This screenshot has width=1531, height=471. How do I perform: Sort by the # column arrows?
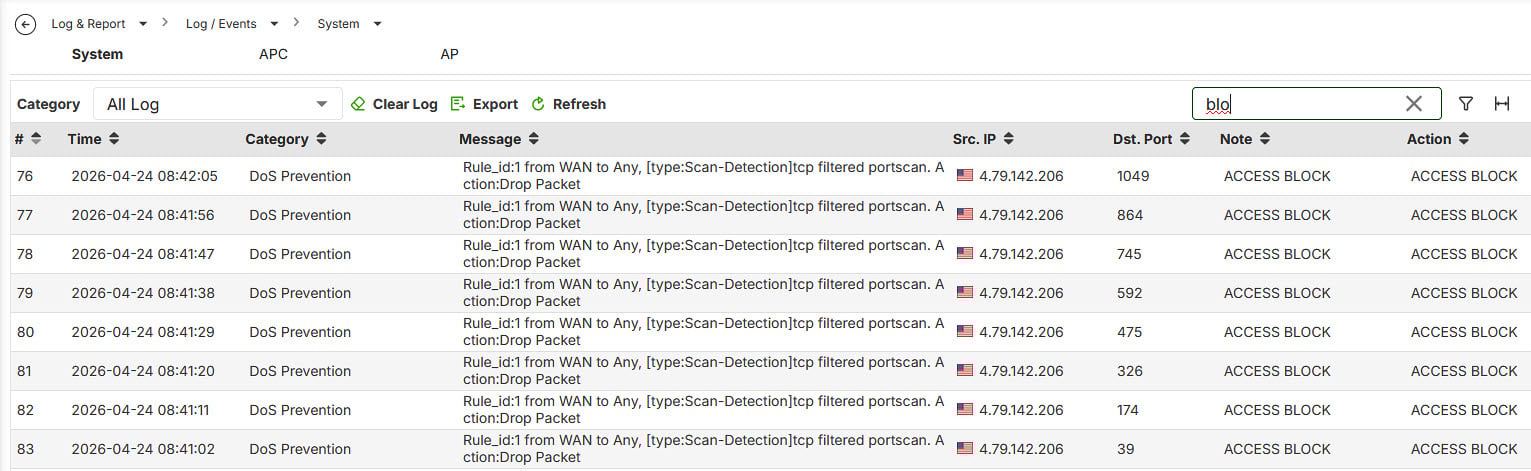tap(36, 139)
